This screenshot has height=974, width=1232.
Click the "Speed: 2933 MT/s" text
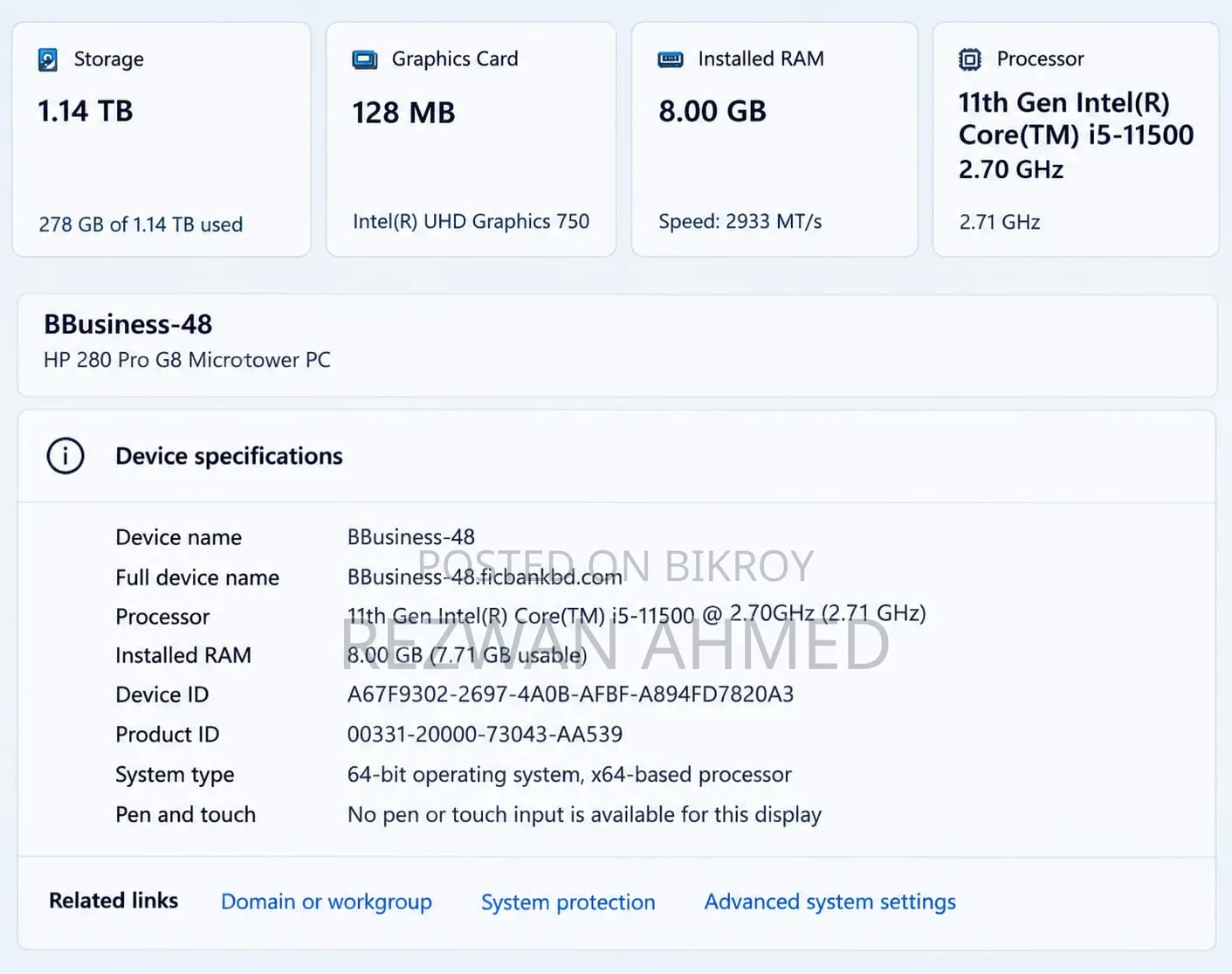coord(740,222)
